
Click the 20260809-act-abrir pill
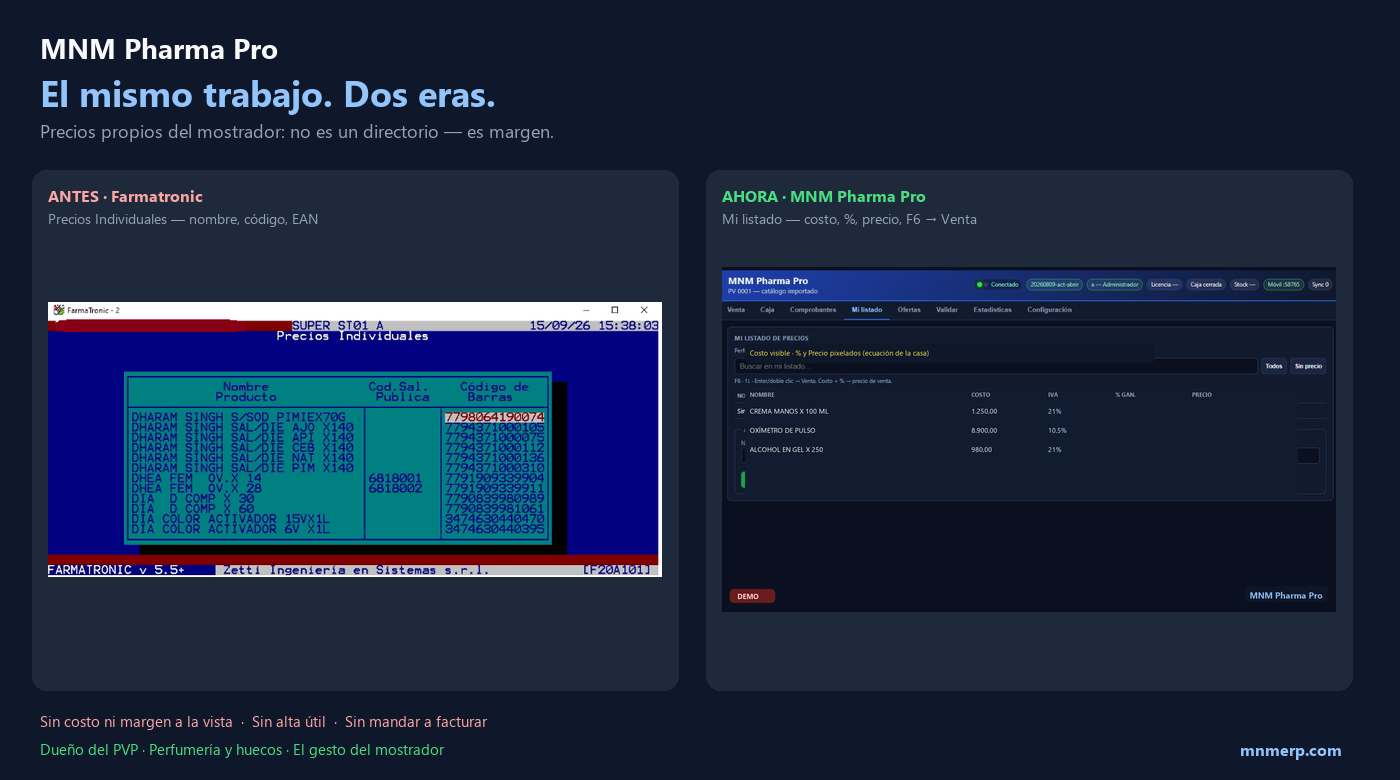click(x=1054, y=284)
